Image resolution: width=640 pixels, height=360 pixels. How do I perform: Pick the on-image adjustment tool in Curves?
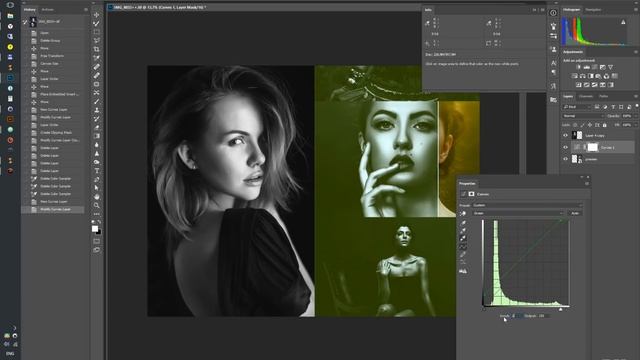(x=463, y=213)
